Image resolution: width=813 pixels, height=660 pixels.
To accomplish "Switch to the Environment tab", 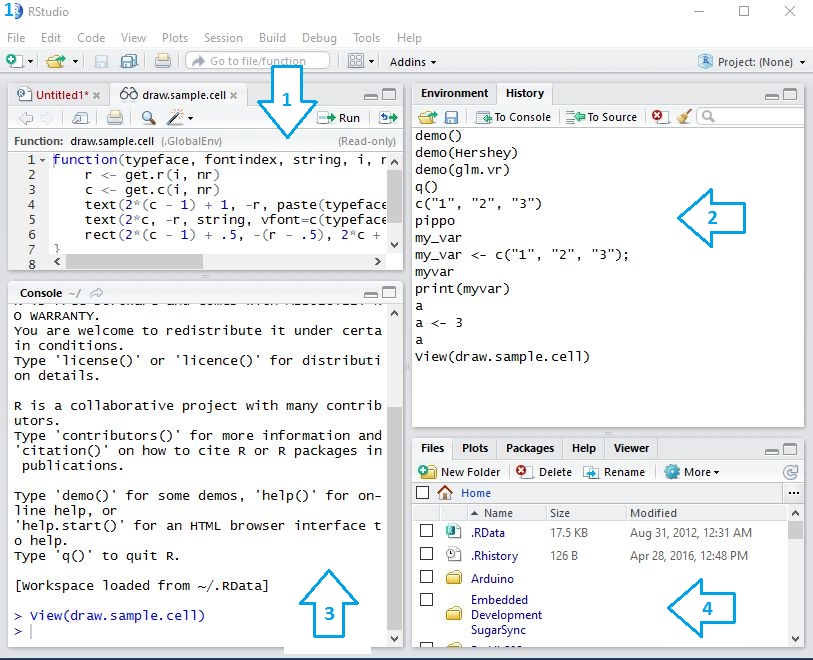I will tap(454, 93).
